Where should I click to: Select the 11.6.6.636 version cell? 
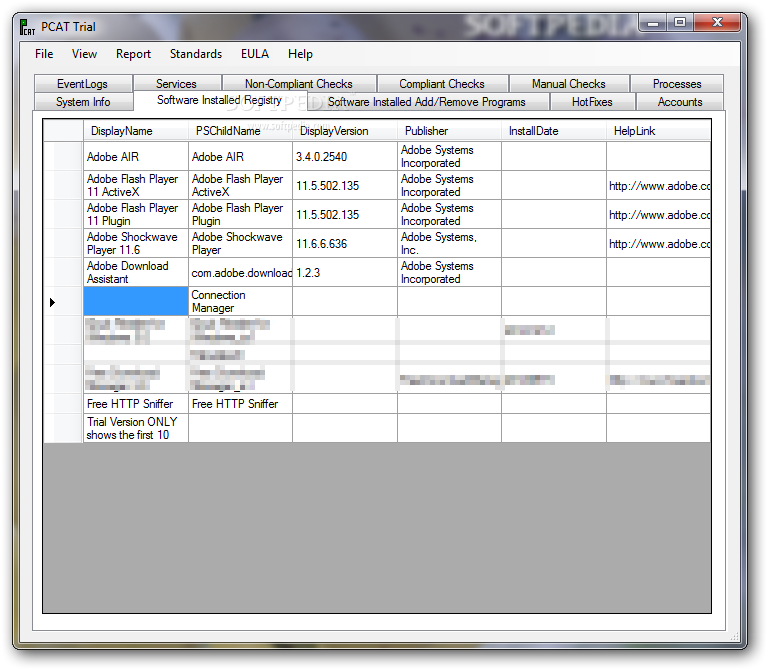345,243
